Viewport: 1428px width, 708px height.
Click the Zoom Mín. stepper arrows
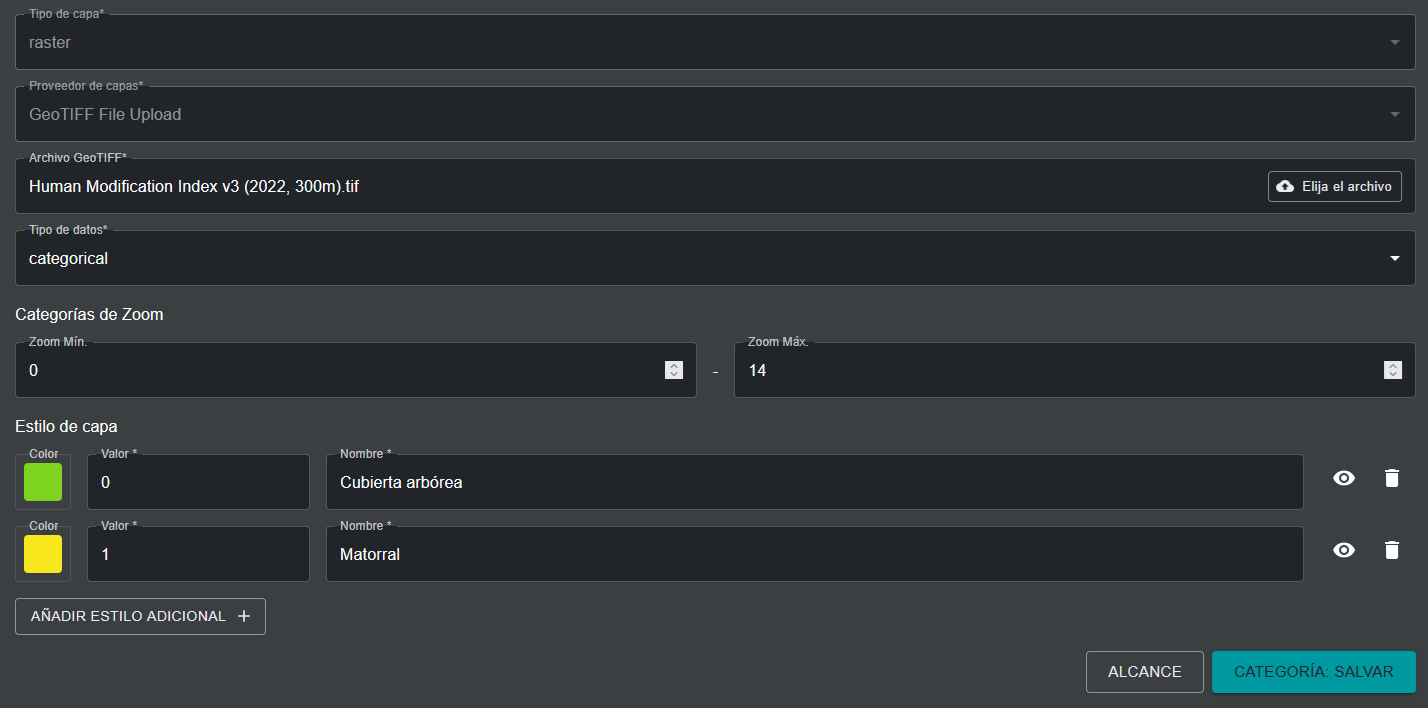coord(674,370)
